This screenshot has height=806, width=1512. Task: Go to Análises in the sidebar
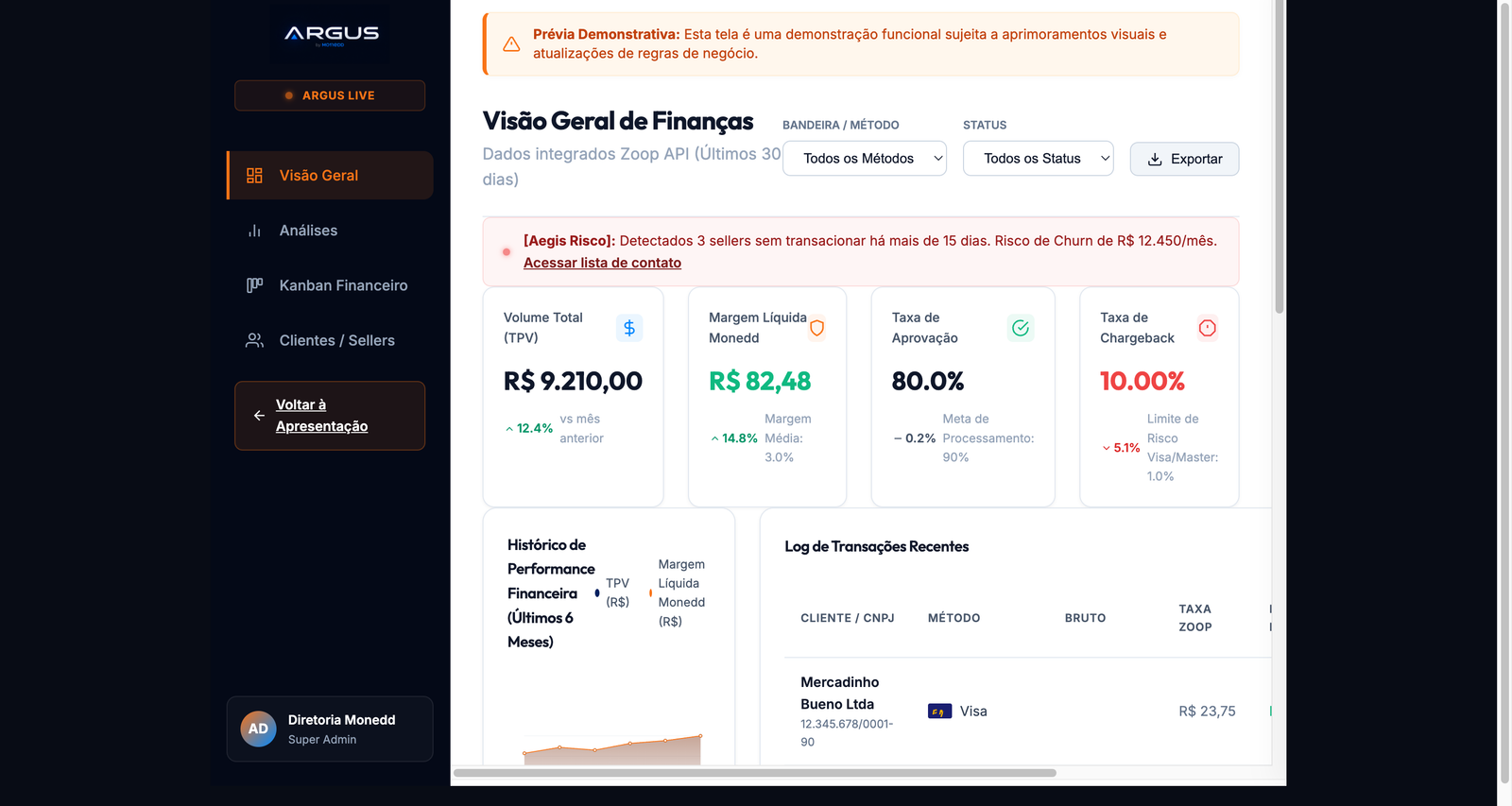click(330, 231)
